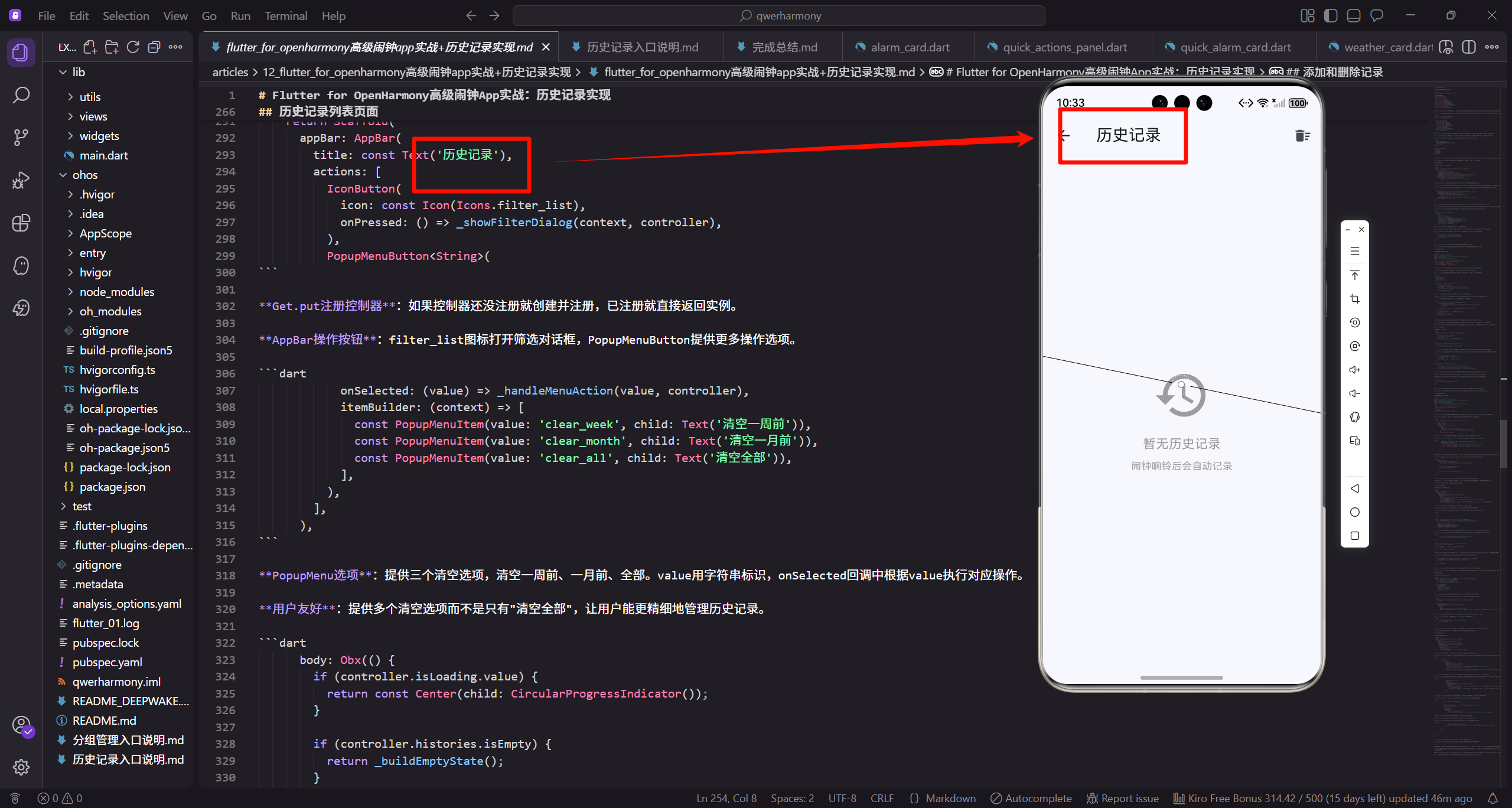The image size is (1512, 808).
Task: Expand the test folder
Action: (x=118, y=506)
